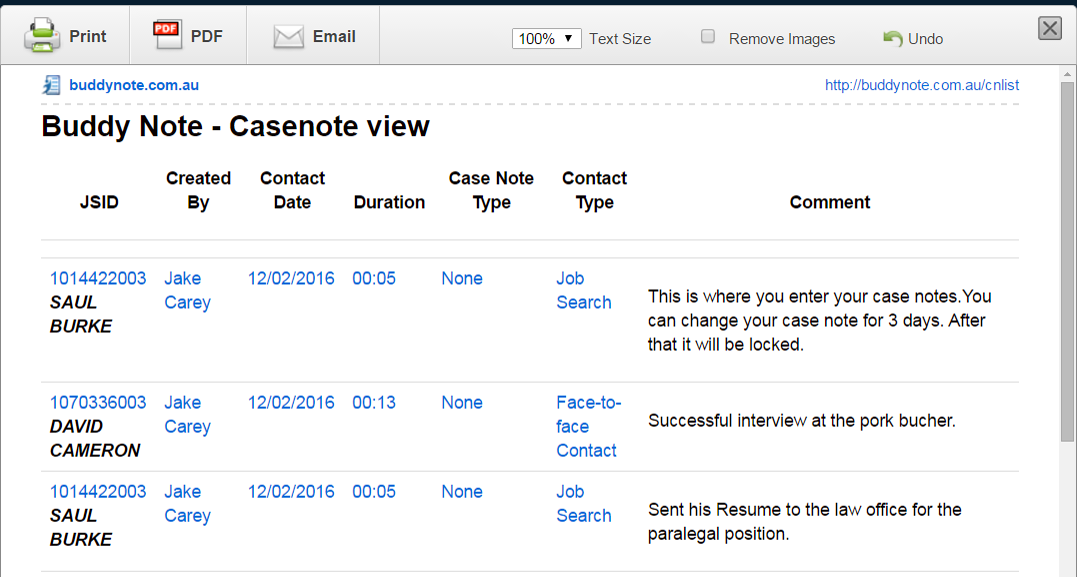1077x577 pixels.
Task: Click the PDF document icon
Action: [167, 35]
